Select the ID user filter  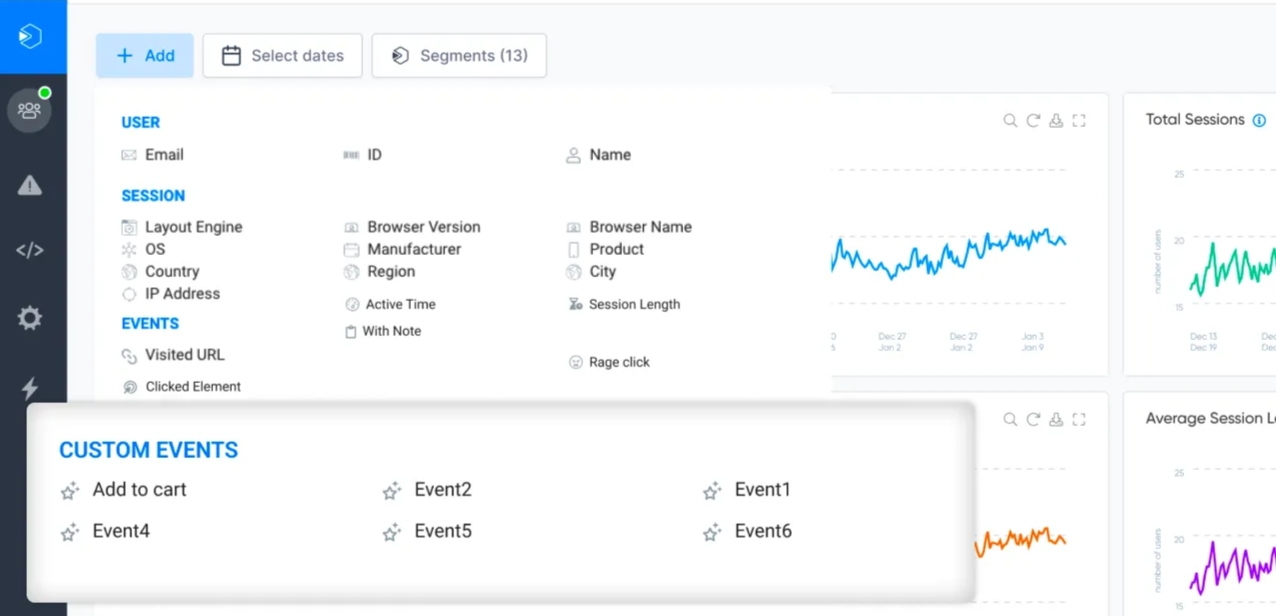tap(363, 155)
